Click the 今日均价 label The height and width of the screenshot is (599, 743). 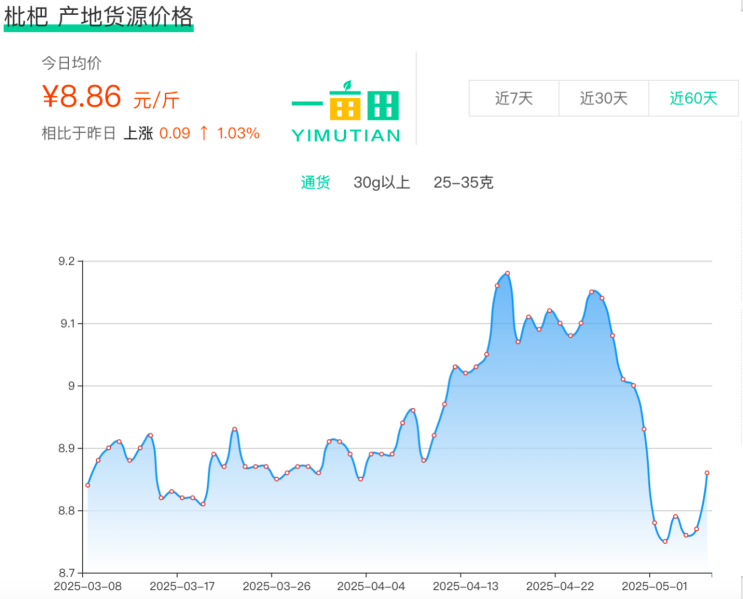point(72,63)
